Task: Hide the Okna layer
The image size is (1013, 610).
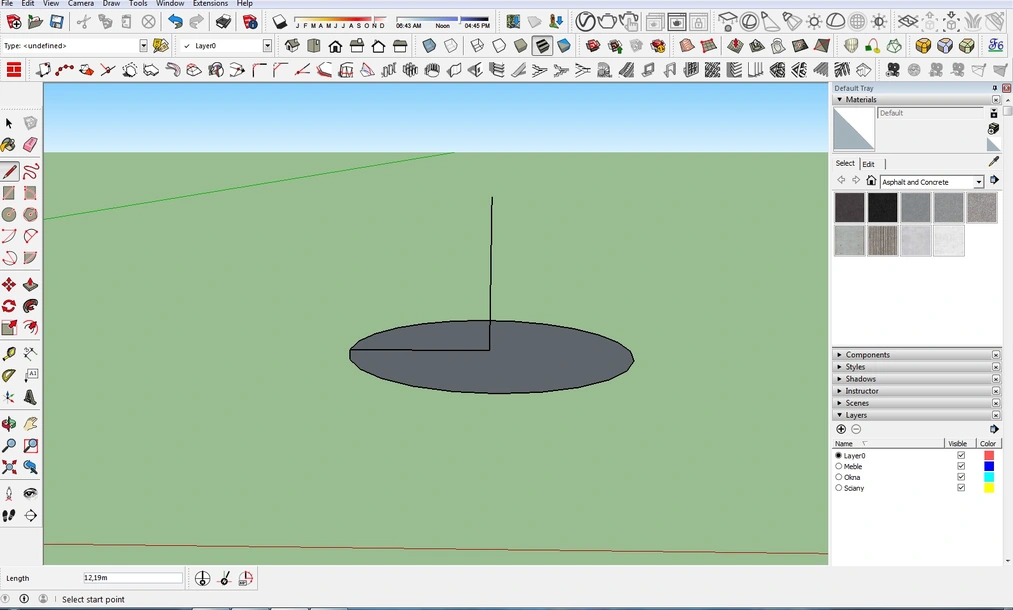Action: (959, 477)
